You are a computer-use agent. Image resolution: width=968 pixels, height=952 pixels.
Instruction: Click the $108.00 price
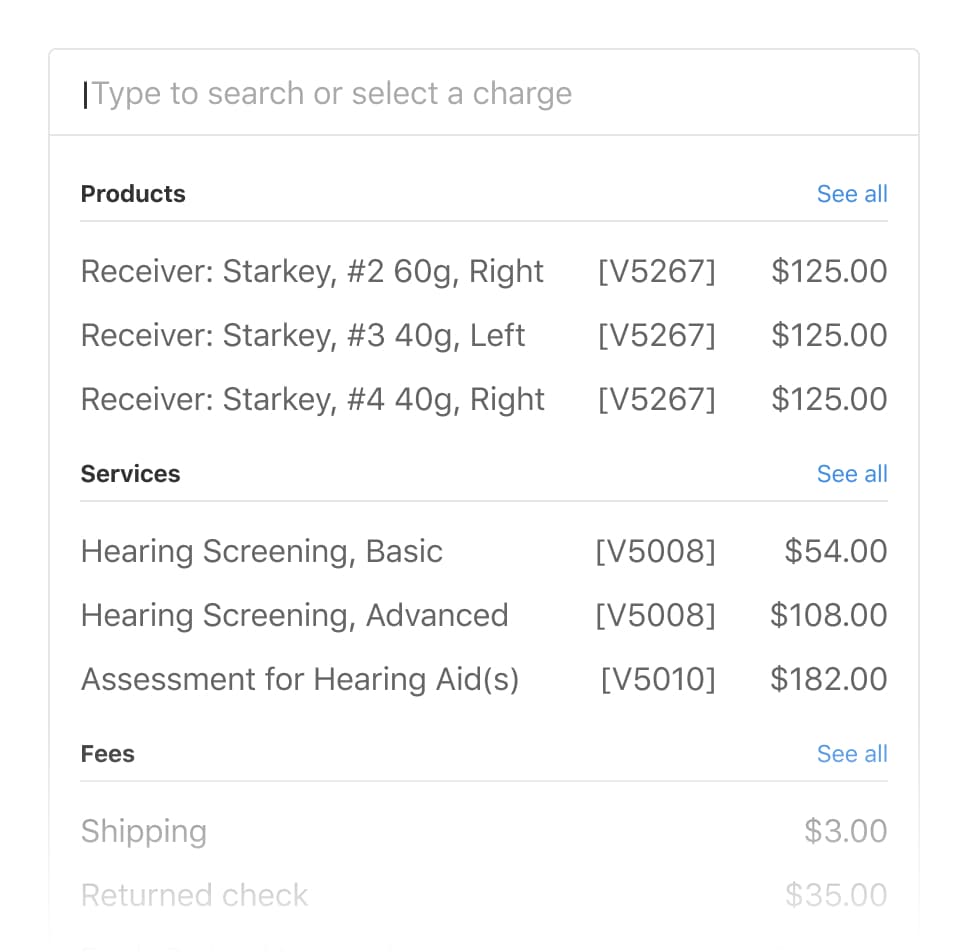point(829,616)
